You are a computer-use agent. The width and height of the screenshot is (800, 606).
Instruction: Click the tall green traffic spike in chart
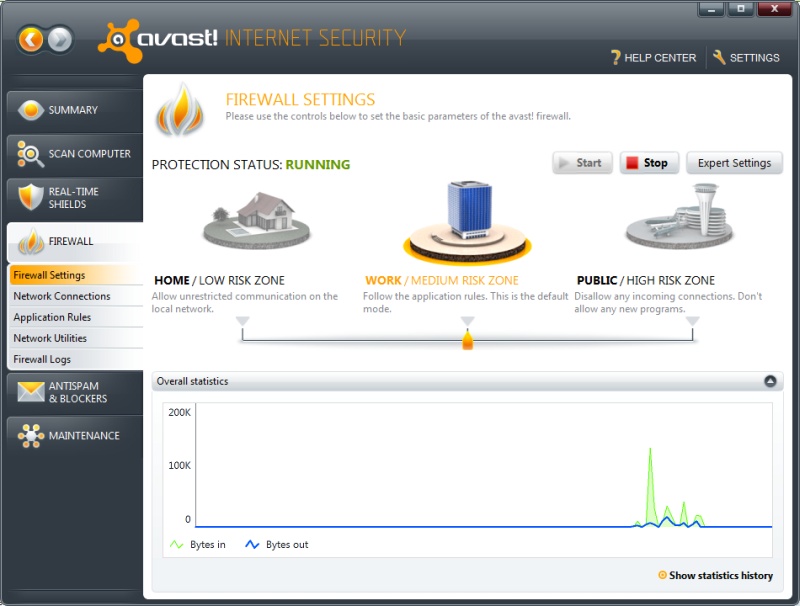click(x=650, y=485)
